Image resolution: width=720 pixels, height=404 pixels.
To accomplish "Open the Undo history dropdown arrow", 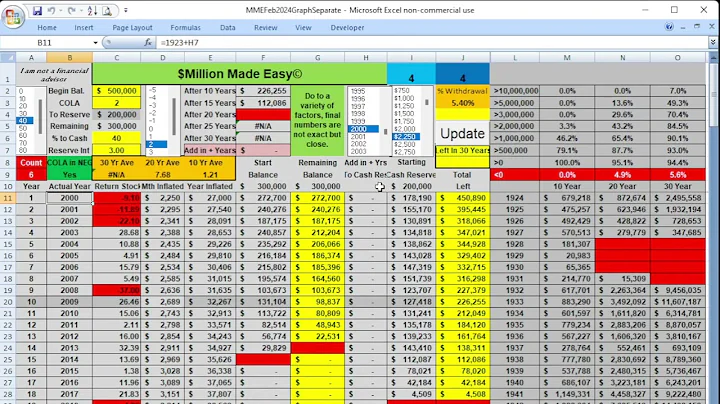I will [60, 10].
